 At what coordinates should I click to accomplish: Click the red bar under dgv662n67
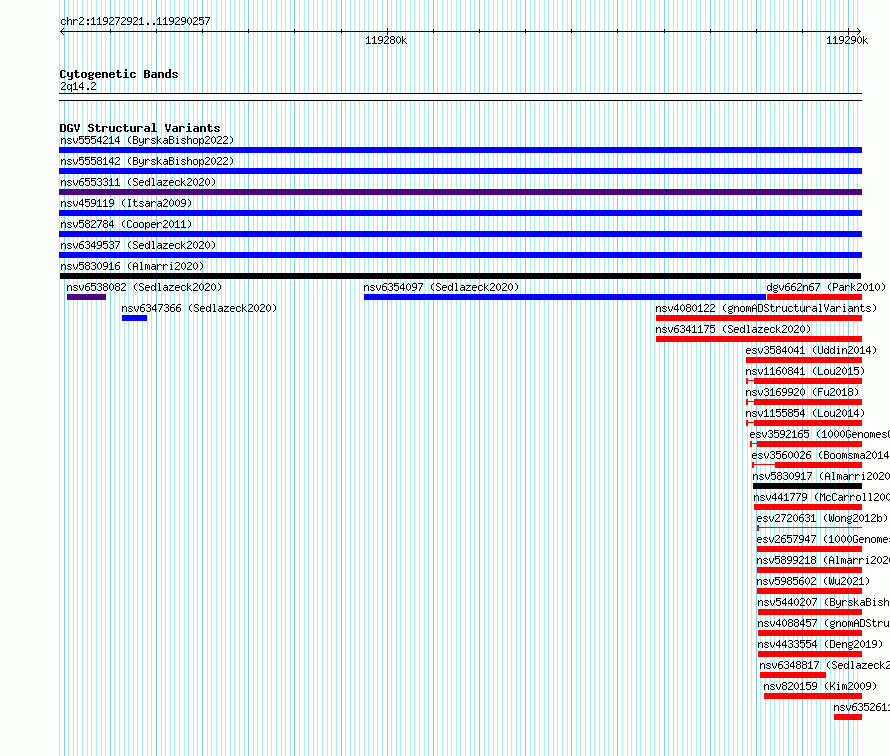[x=815, y=297]
